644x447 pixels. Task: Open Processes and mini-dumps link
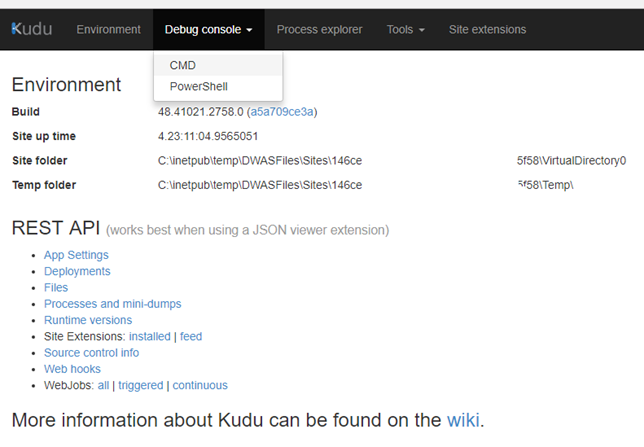coord(113,304)
